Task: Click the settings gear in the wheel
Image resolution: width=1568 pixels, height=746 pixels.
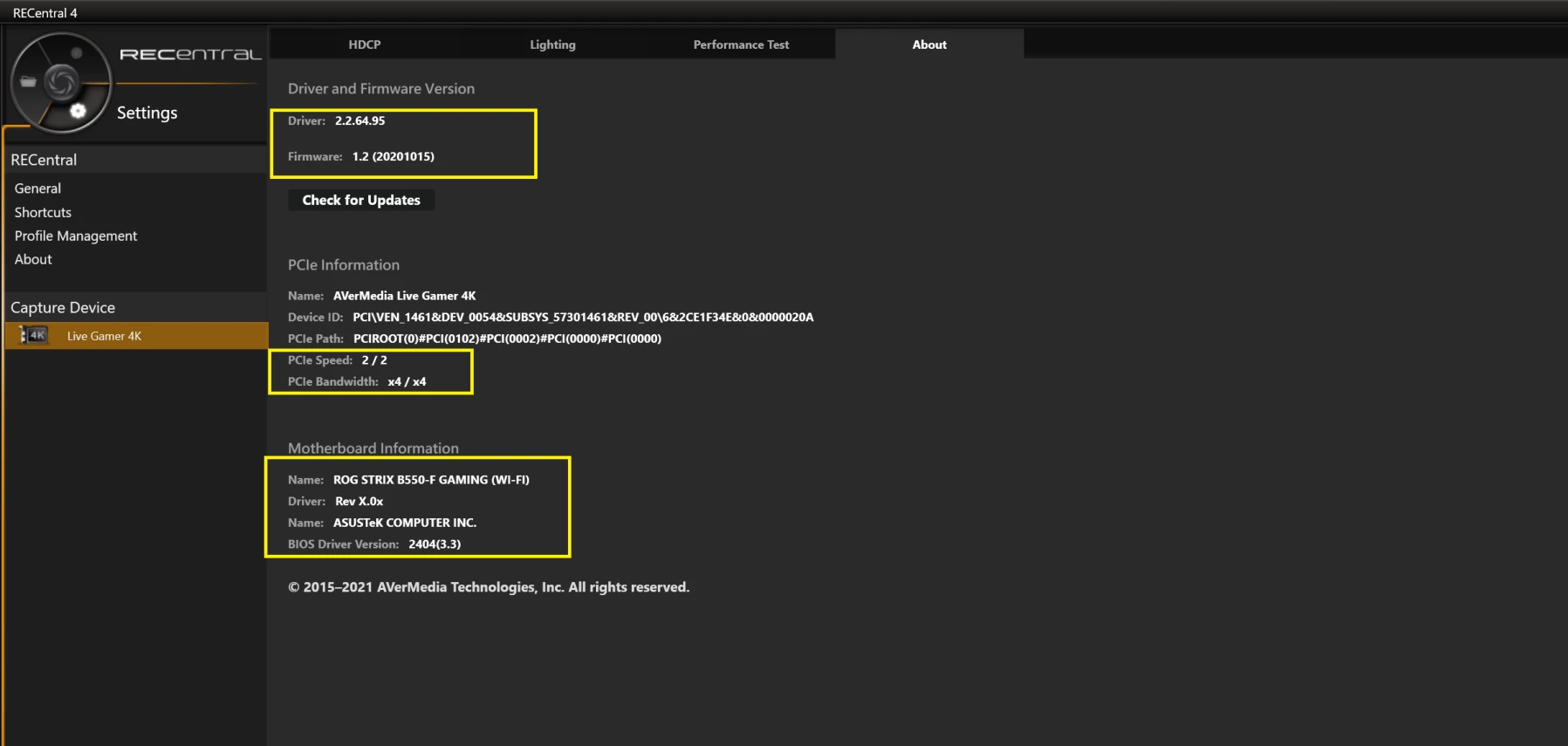Action: tap(78, 111)
